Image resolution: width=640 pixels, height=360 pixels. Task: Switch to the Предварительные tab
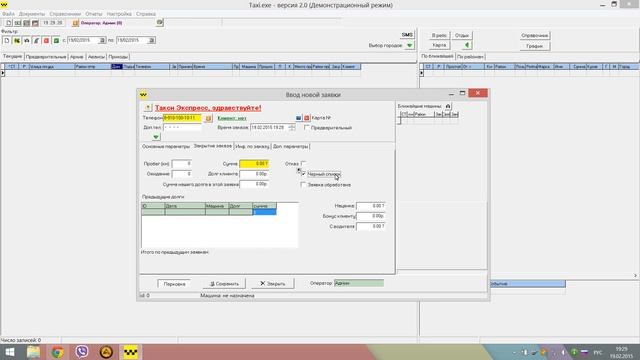pos(46,57)
